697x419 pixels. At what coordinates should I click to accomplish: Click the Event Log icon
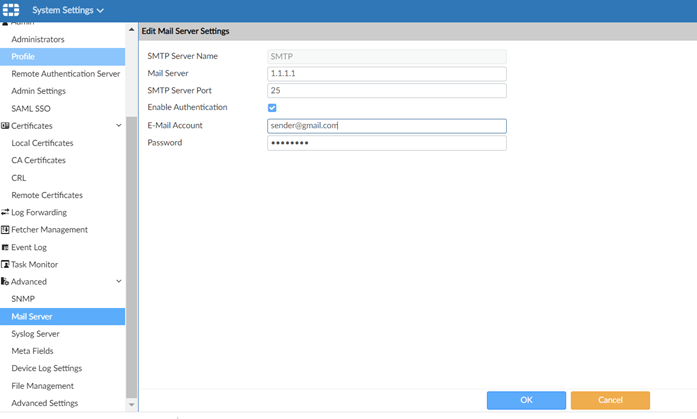click(5, 247)
